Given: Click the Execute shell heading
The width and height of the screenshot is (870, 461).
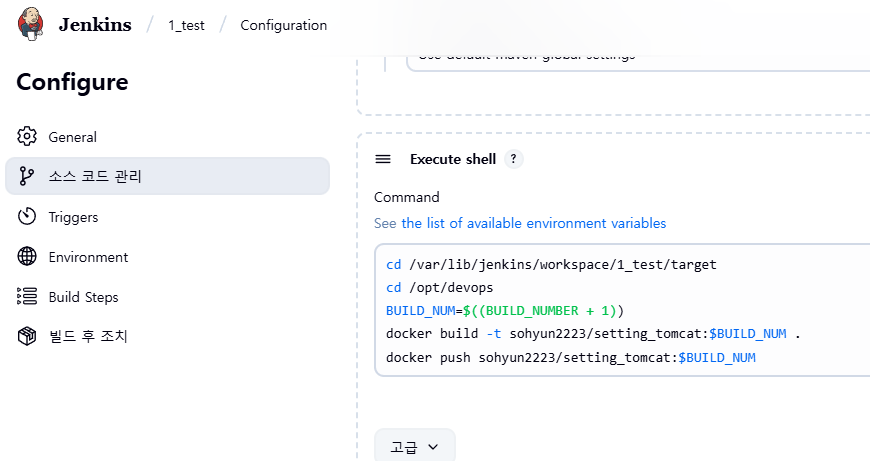Looking at the screenshot, I should click(453, 159).
